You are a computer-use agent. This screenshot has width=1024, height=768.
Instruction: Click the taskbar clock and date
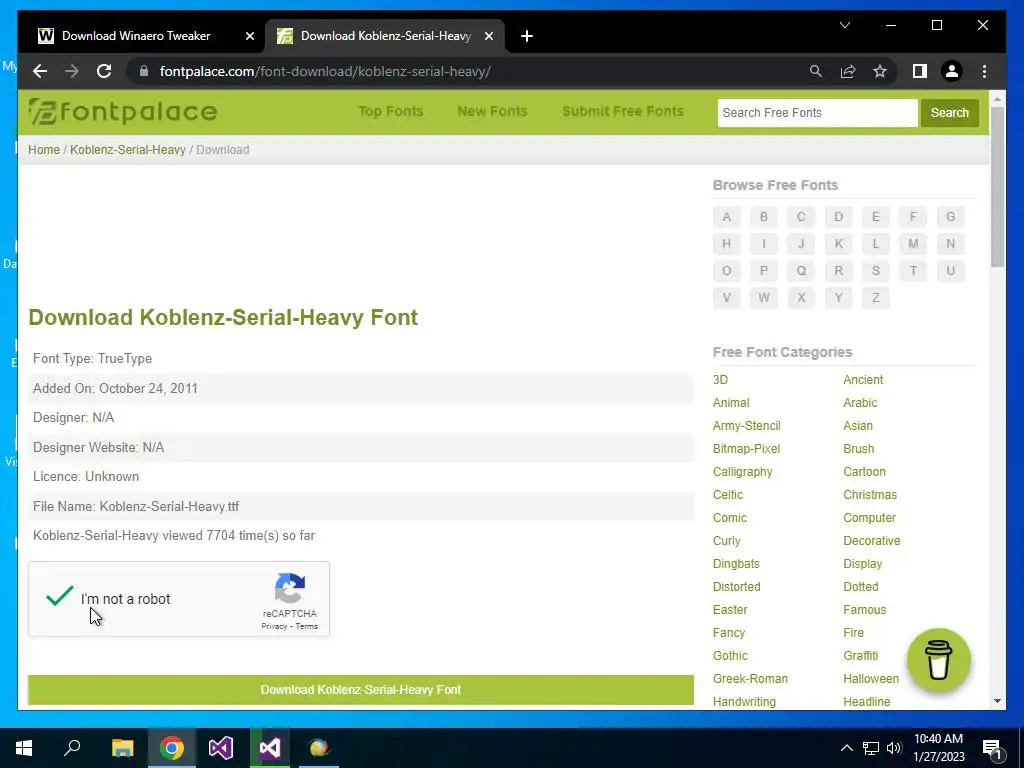click(x=938, y=748)
